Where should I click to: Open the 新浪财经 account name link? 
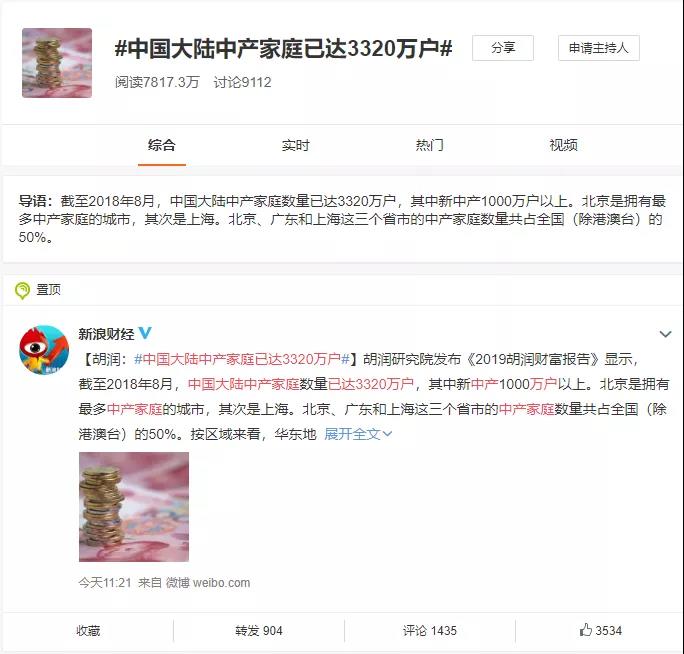point(106,334)
